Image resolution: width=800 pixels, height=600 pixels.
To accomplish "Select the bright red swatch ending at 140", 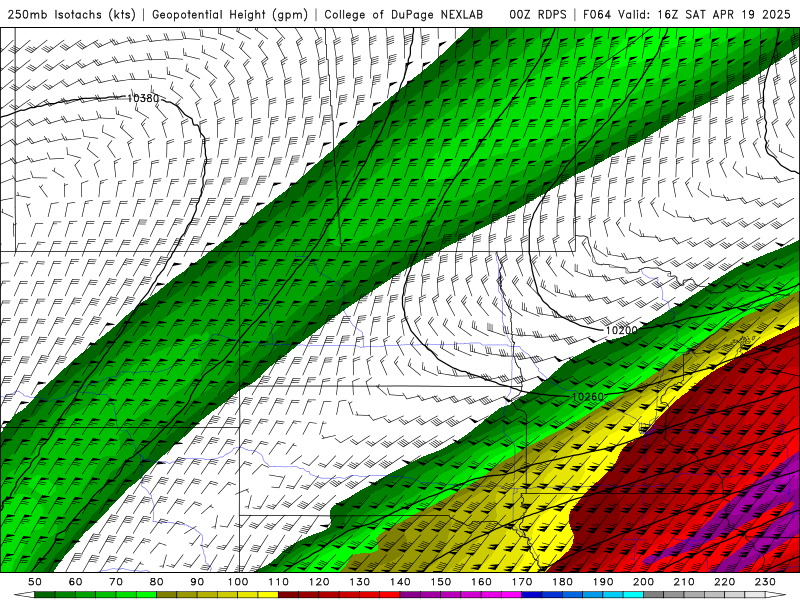I will point(390,594).
